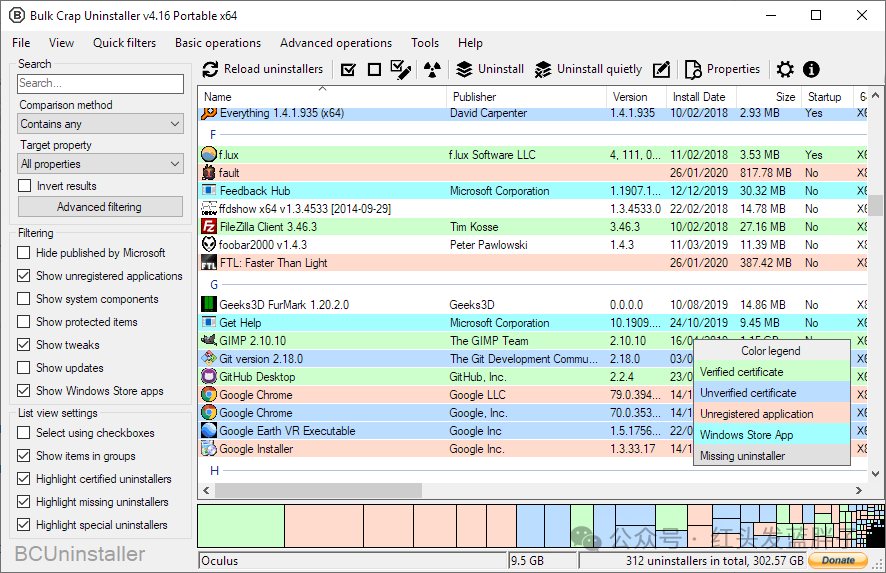Enable Hide published by Microsoft checkbox

pyautogui.click(x=24, y=253)
